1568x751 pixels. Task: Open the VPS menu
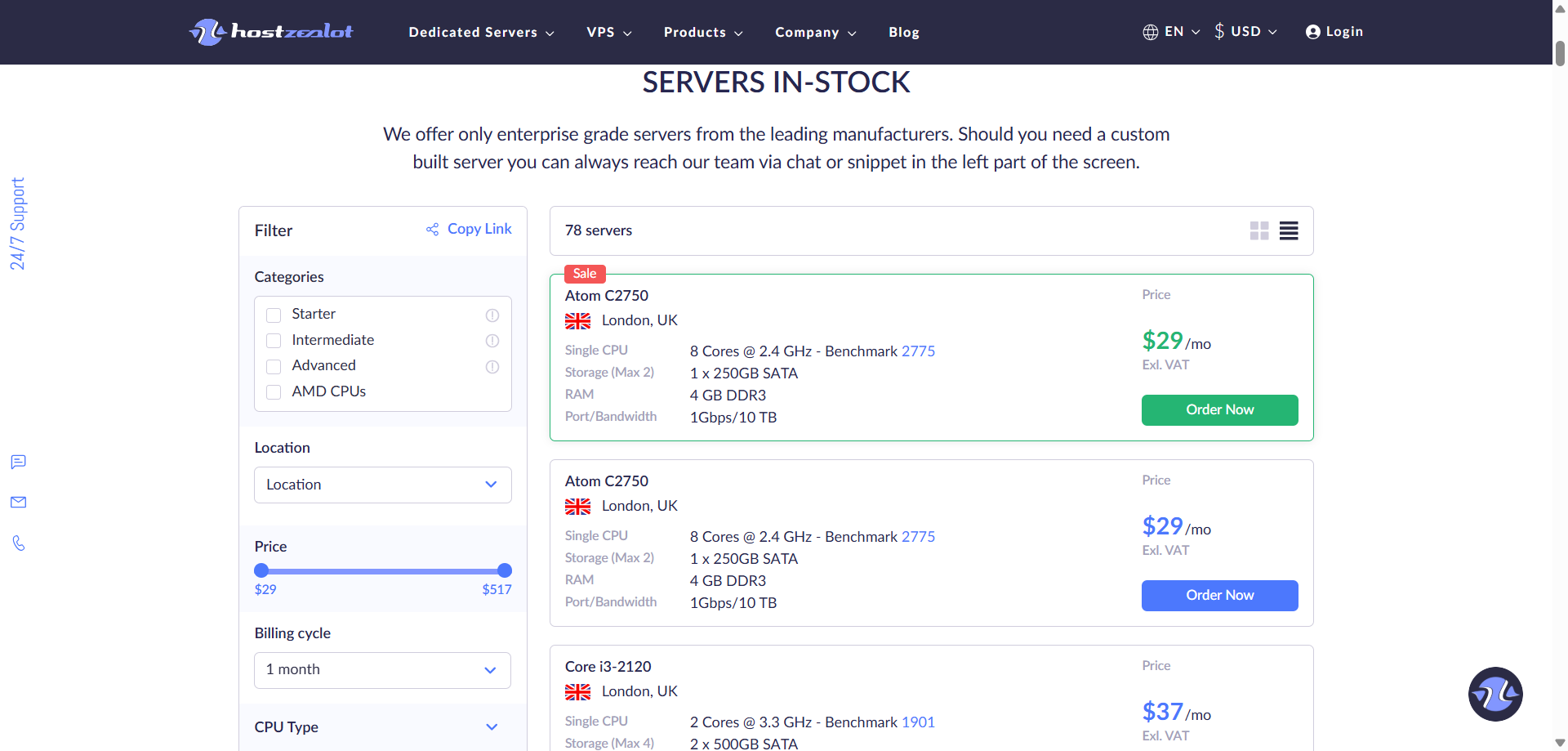(x=609, y=33)
